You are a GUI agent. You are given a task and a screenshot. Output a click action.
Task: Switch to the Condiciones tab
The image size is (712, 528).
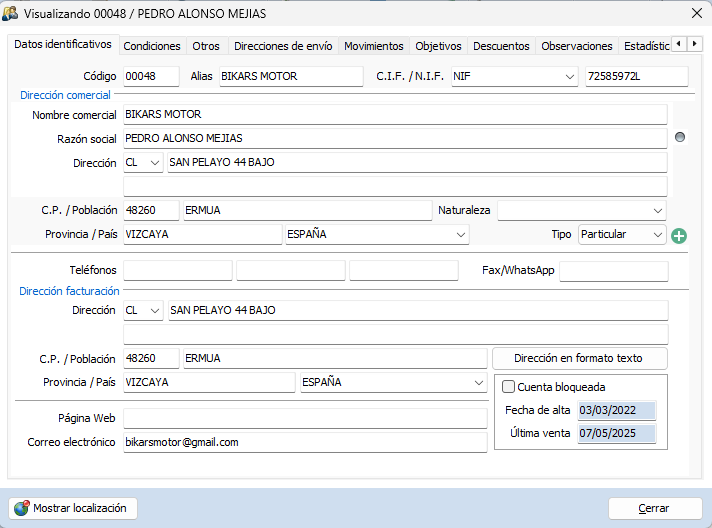pyautogui.click(x=152, y=46)
